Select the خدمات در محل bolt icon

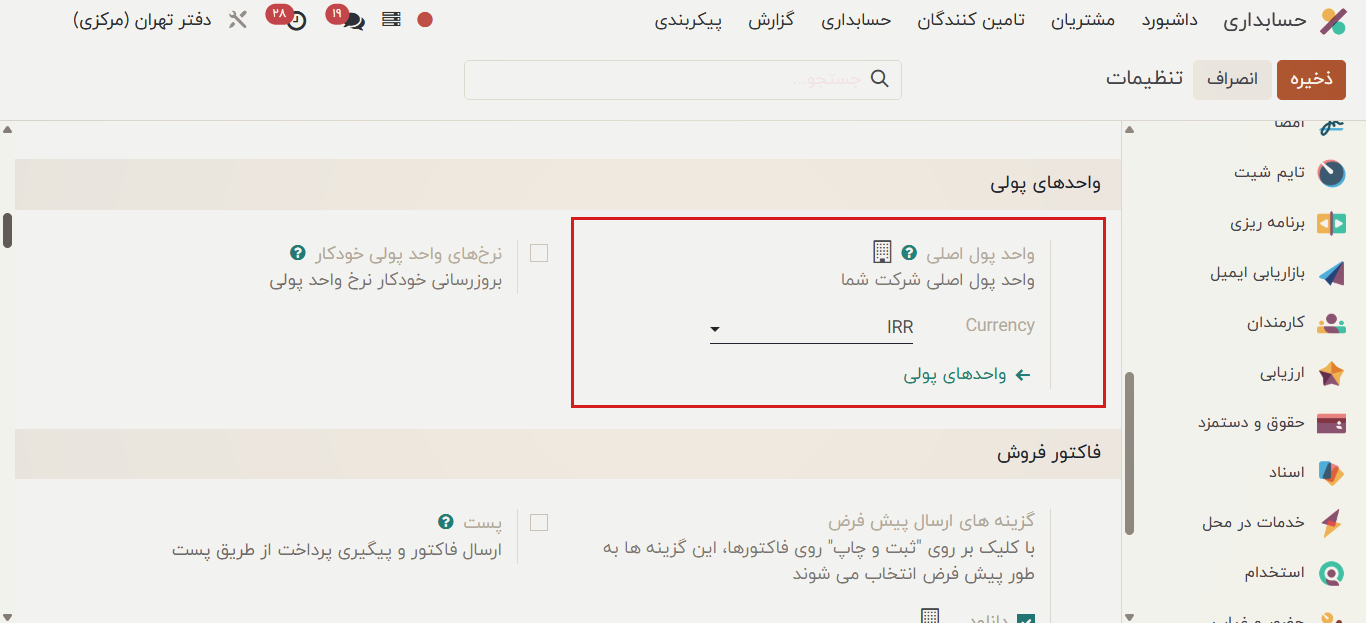[x=1331, y=522]
